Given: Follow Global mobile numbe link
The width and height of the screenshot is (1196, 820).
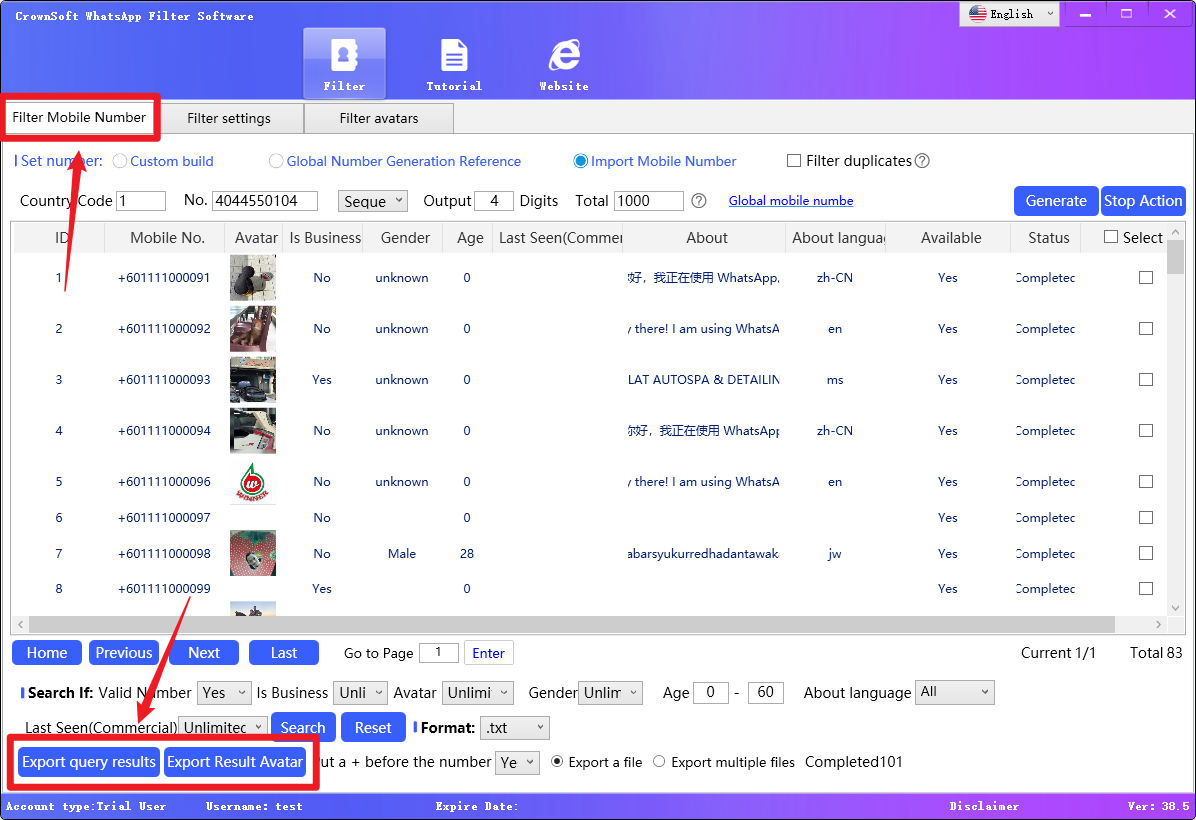Looking at the screenshot, I should pyautogui.click(x=791, y=201).
